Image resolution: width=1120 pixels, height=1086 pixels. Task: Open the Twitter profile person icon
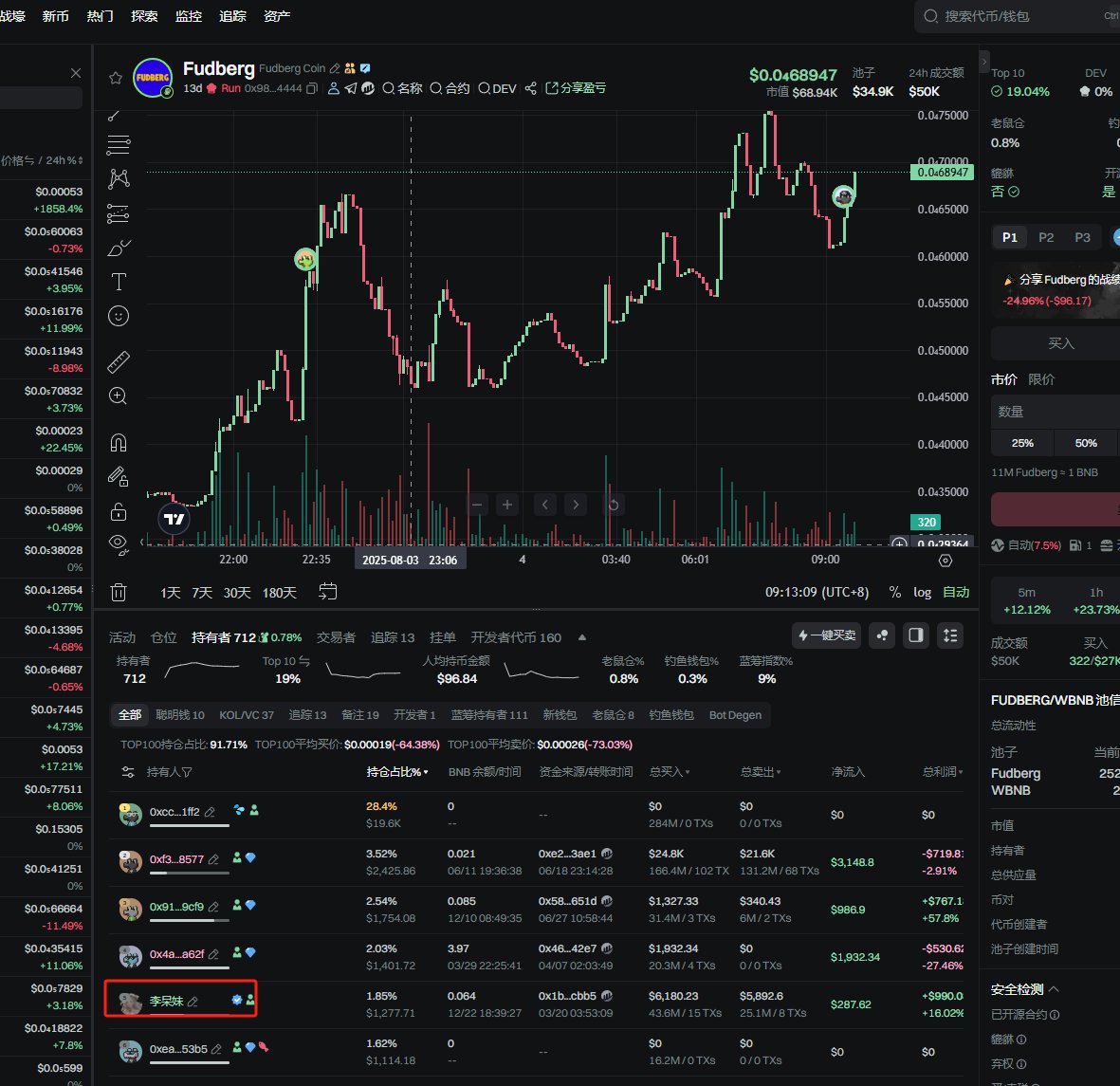[x=333, y=88]
